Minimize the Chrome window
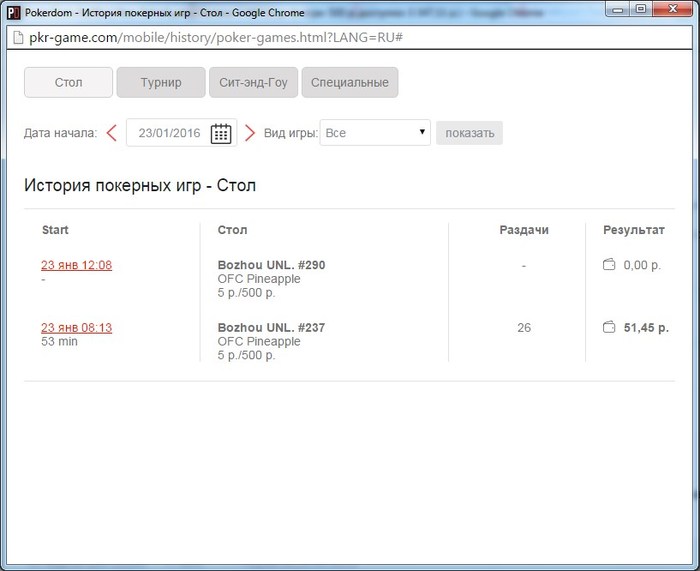 (x=618, y=9)
